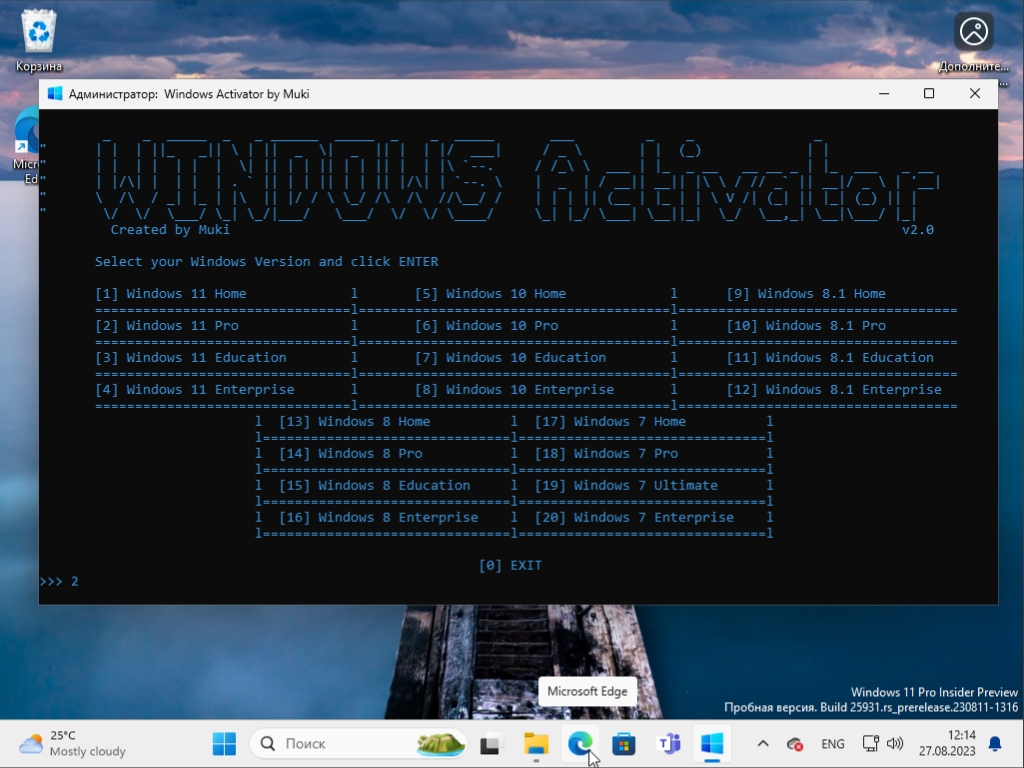The height and width of the screenshot is (768, 1024).
Task: Minimize the Windows Activator window
Action: click(884, 94)
